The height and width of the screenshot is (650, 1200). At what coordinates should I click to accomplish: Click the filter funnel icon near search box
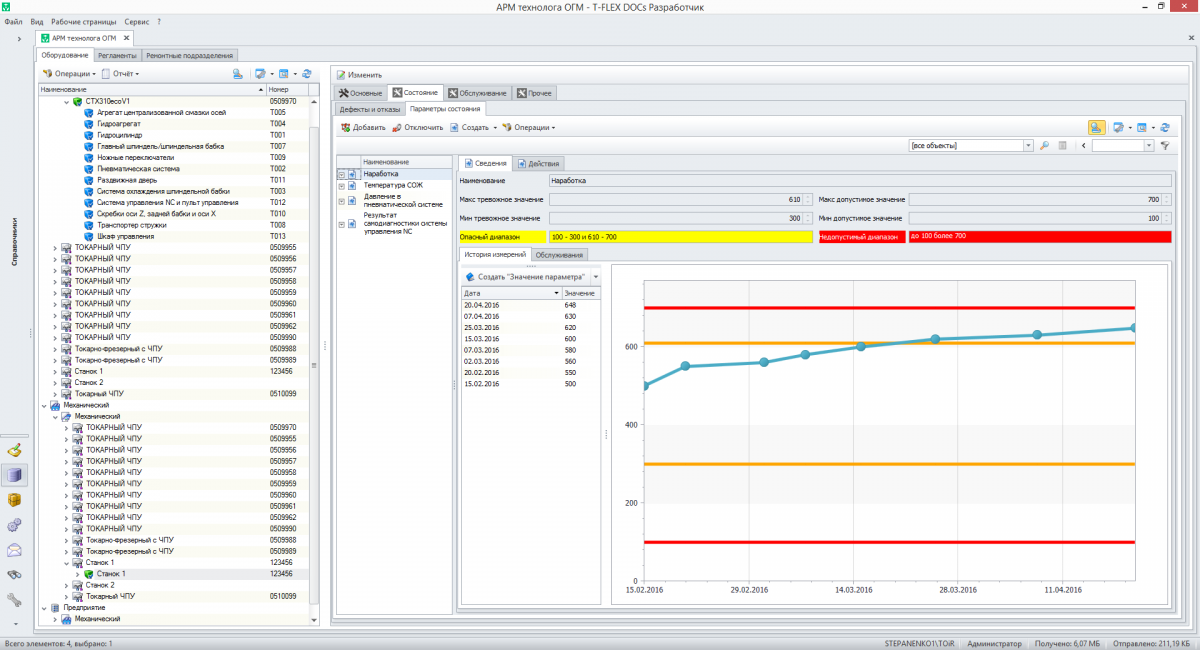point(1164,146)
